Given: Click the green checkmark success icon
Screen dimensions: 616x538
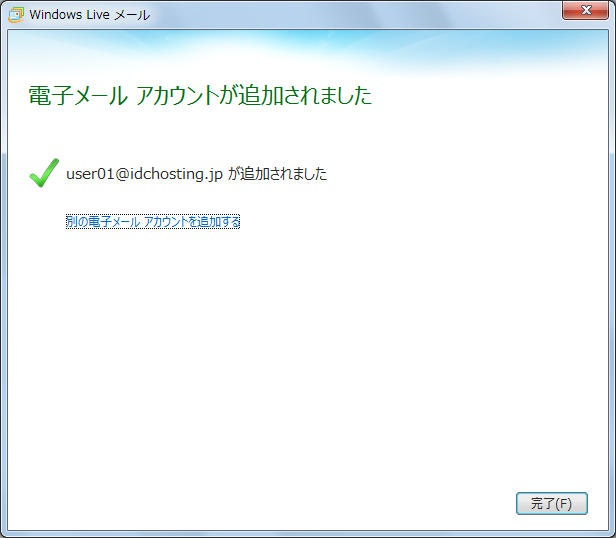Looking at the screenshot, I should click(x=44, y=173).
